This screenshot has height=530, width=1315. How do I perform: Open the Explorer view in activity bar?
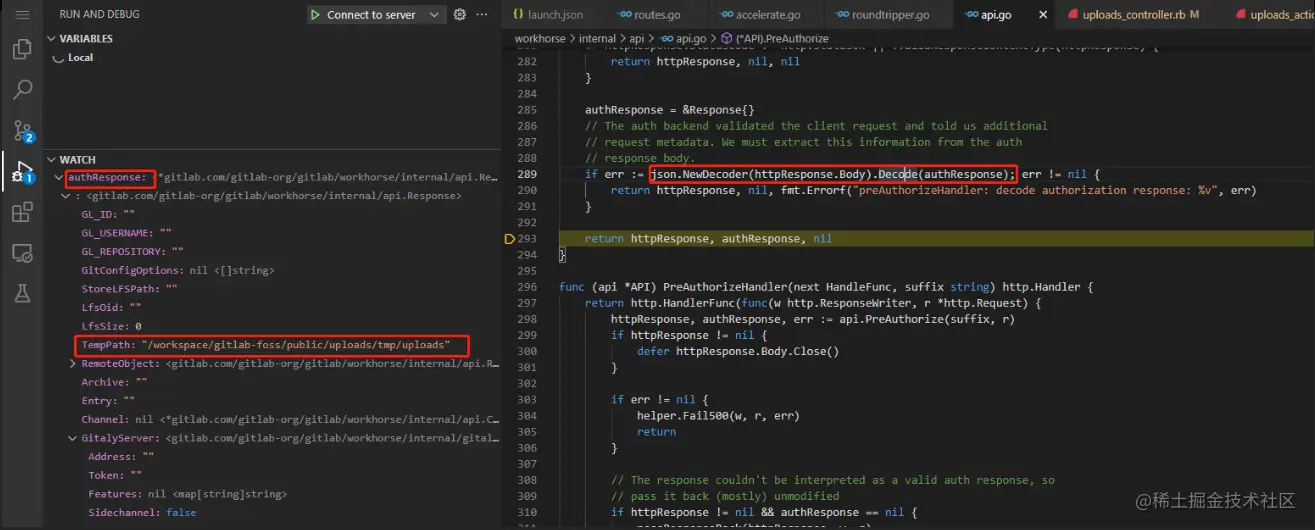[x=22, y=49]
